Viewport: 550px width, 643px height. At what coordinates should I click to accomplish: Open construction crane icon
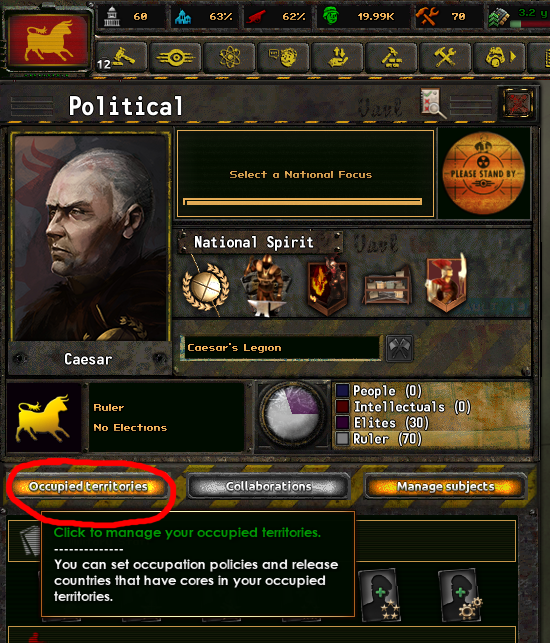[x=391, y=57]
